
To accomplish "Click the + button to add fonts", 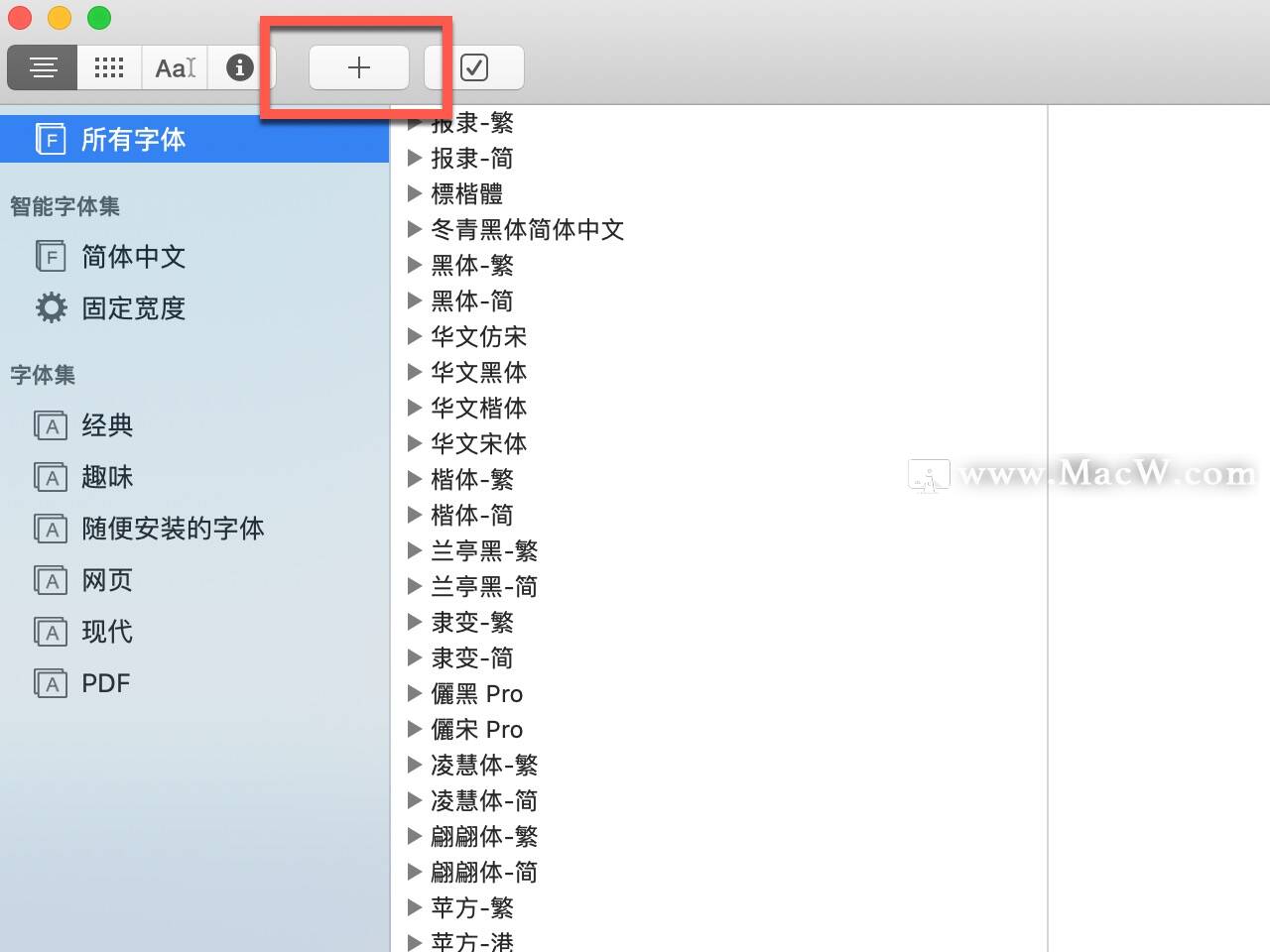I will pos(358,66).
